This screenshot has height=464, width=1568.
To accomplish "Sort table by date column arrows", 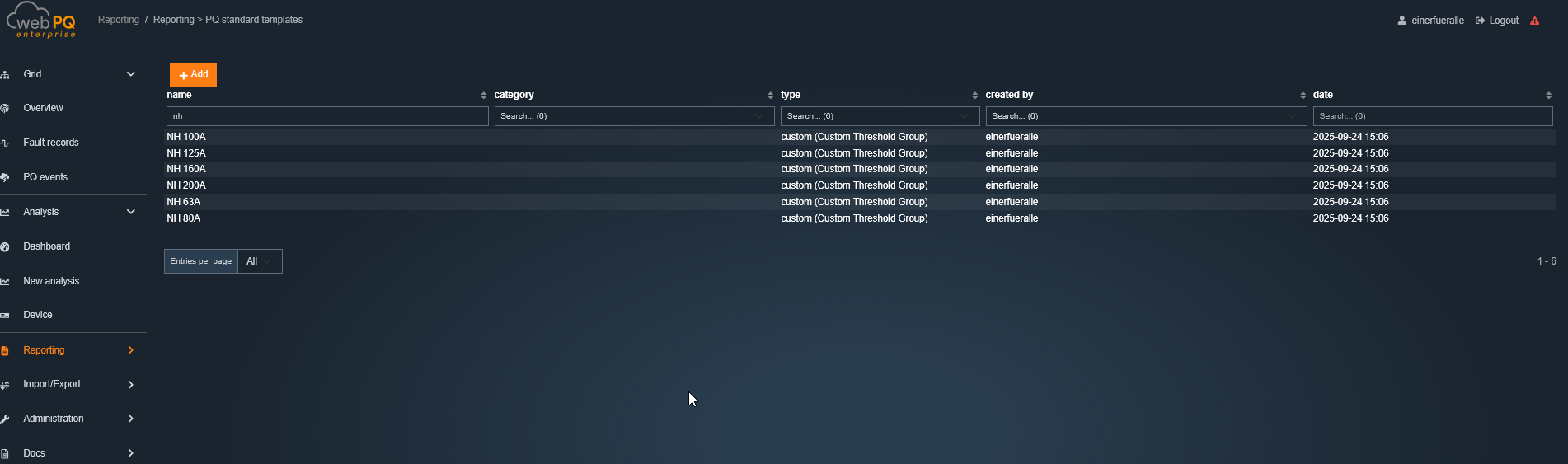I will pos(1548,96).
